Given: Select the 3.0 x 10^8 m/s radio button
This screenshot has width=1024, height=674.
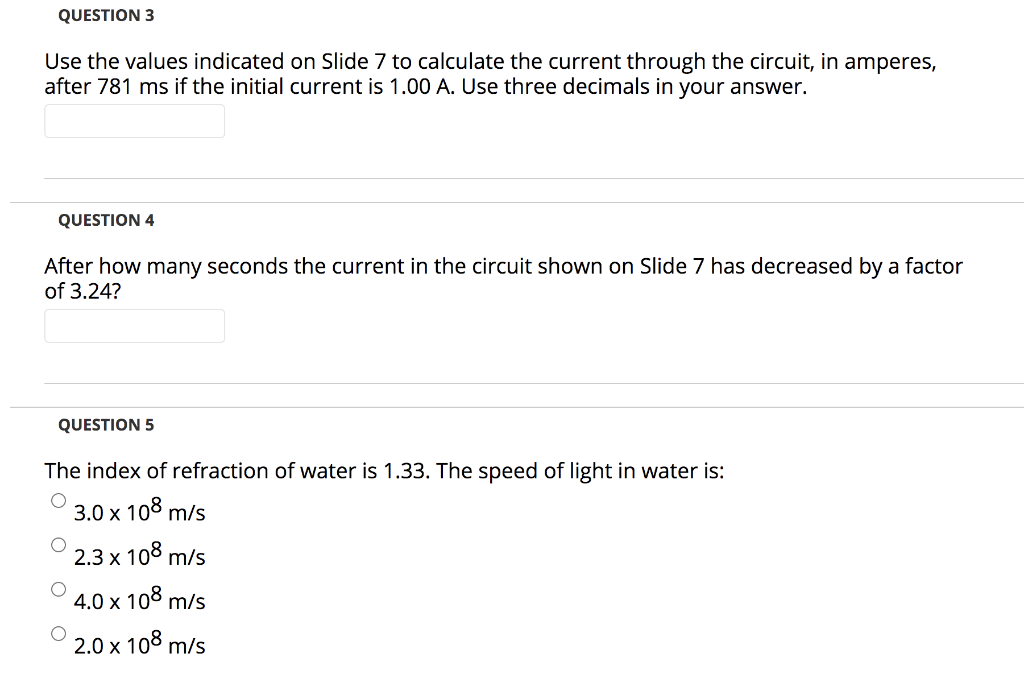Looking at the screenshot, I should click(59, 500).
